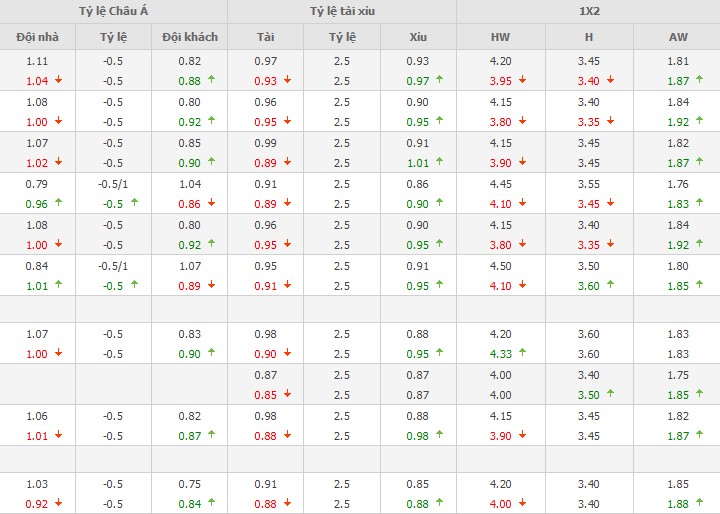Click the Đội khách column header
Screen dimensions: 720x514
(x=190, y=37)
